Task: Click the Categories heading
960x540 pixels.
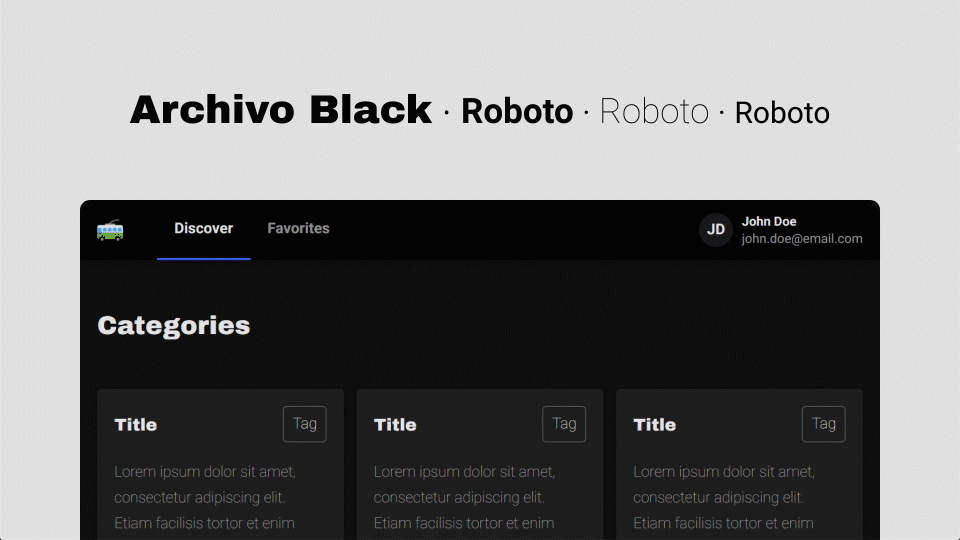Action: pos(174,326)
